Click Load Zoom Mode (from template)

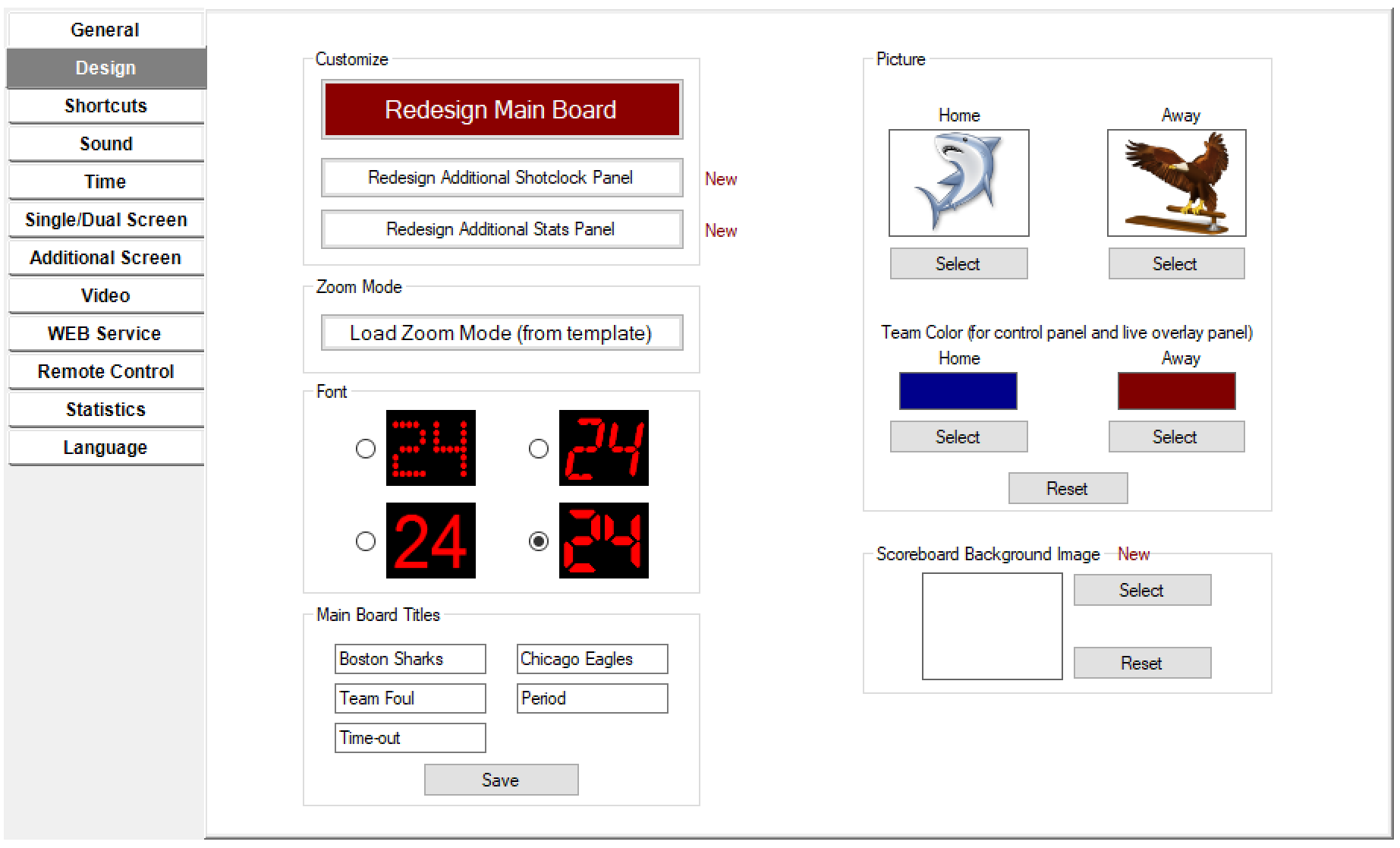pos(502,333)
